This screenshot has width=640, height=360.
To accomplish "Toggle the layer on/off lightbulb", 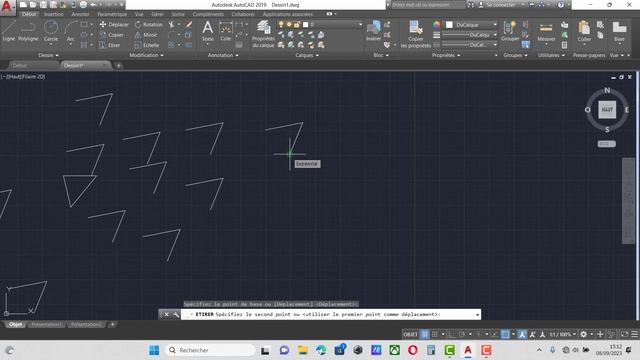I will (x=281, y=24).
